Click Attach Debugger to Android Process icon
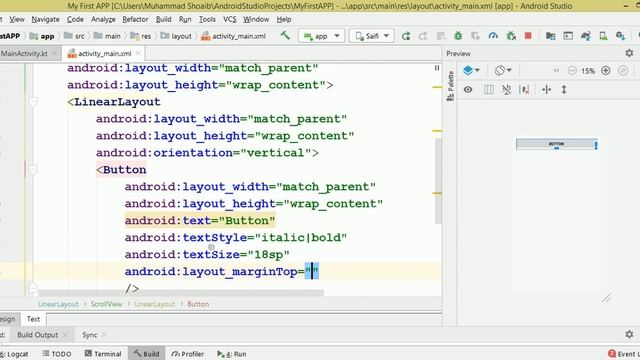Screen dimensions: 640x360 [511, 36]
